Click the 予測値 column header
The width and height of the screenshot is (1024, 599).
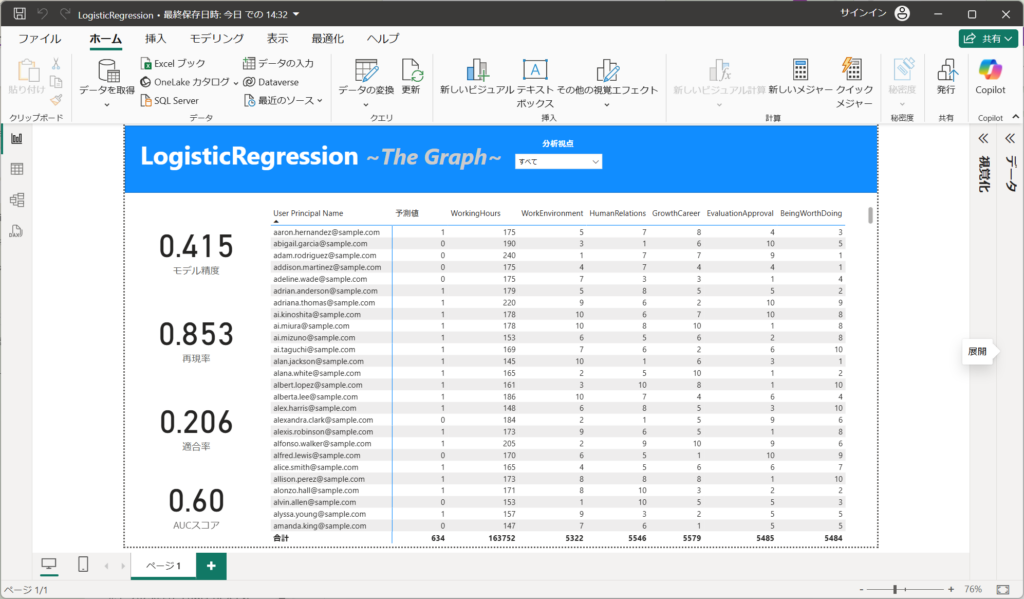(x=407, y=213)
